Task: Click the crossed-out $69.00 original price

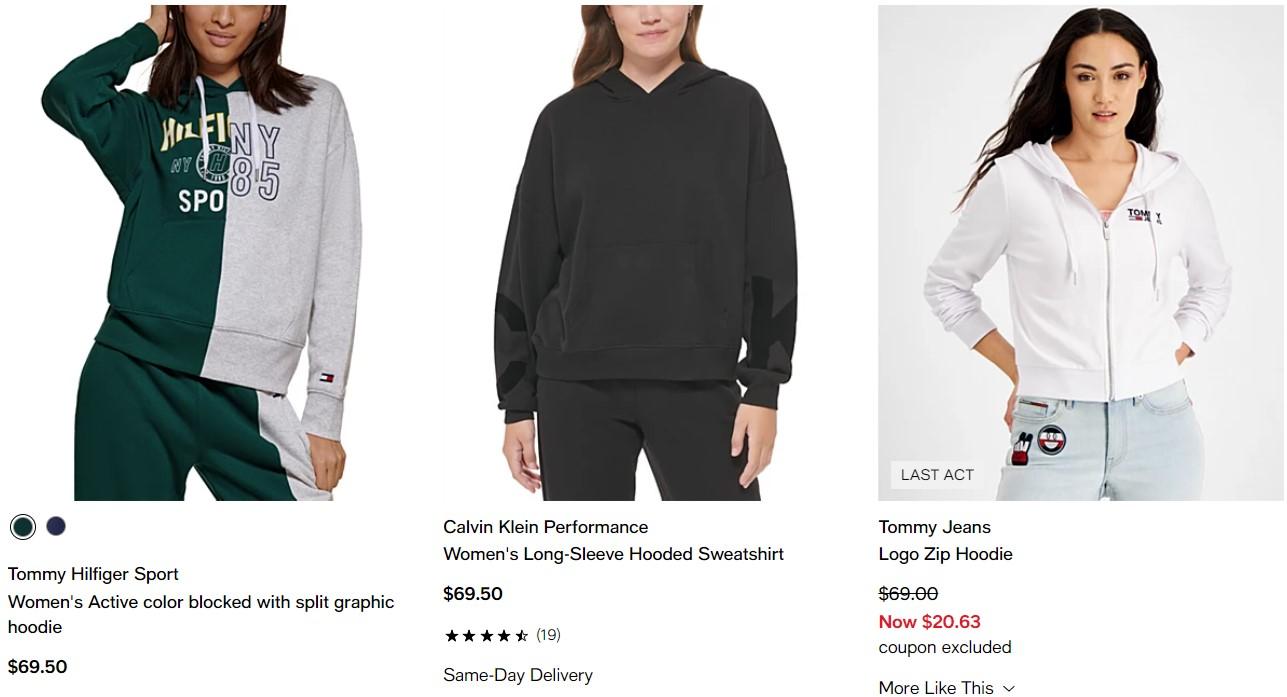Action: [908, 594]
